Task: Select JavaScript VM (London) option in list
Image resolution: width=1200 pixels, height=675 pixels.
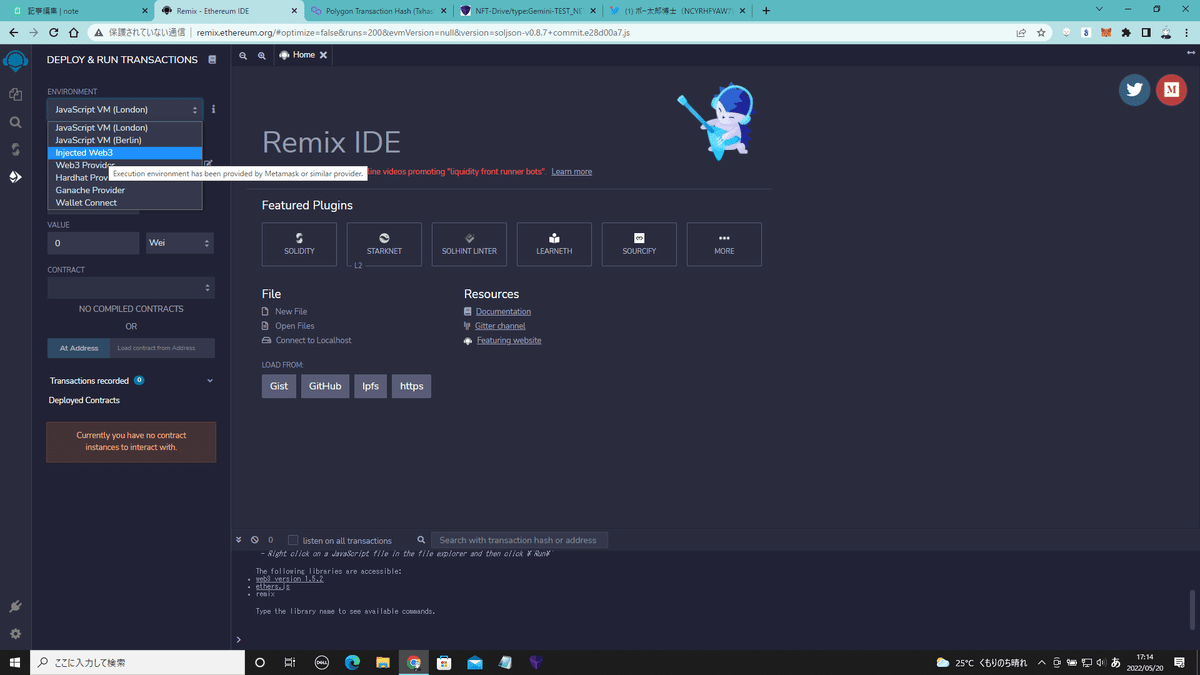Action: click(125, 128)
